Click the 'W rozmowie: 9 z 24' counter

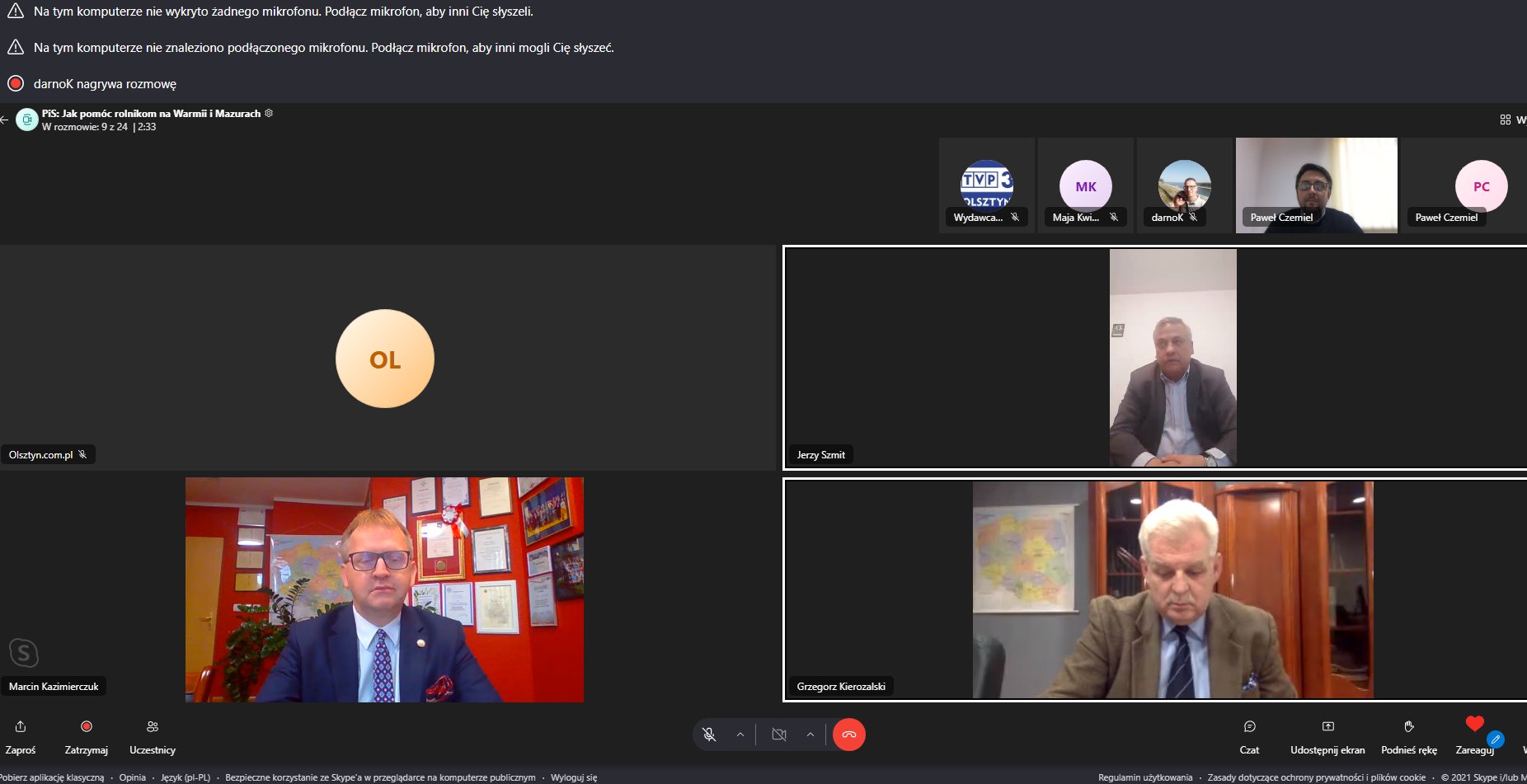[85, 127]
